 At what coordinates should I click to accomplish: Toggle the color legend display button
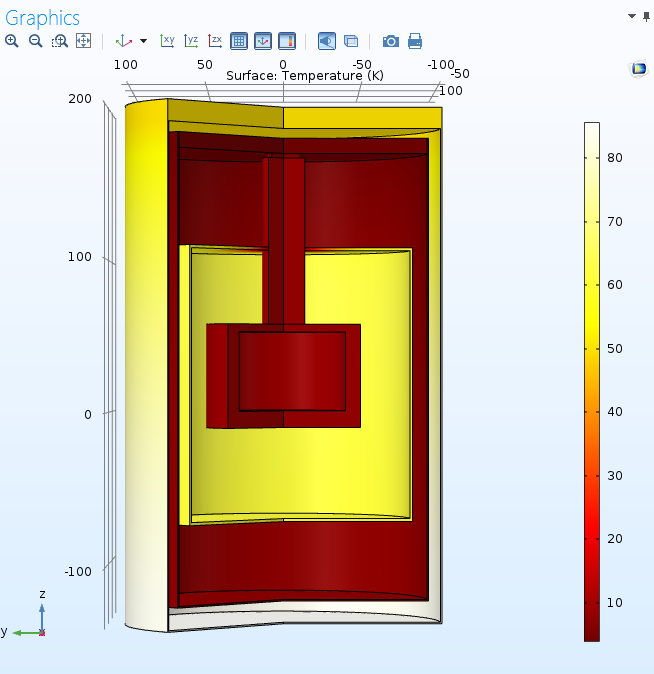pos(286,41)
